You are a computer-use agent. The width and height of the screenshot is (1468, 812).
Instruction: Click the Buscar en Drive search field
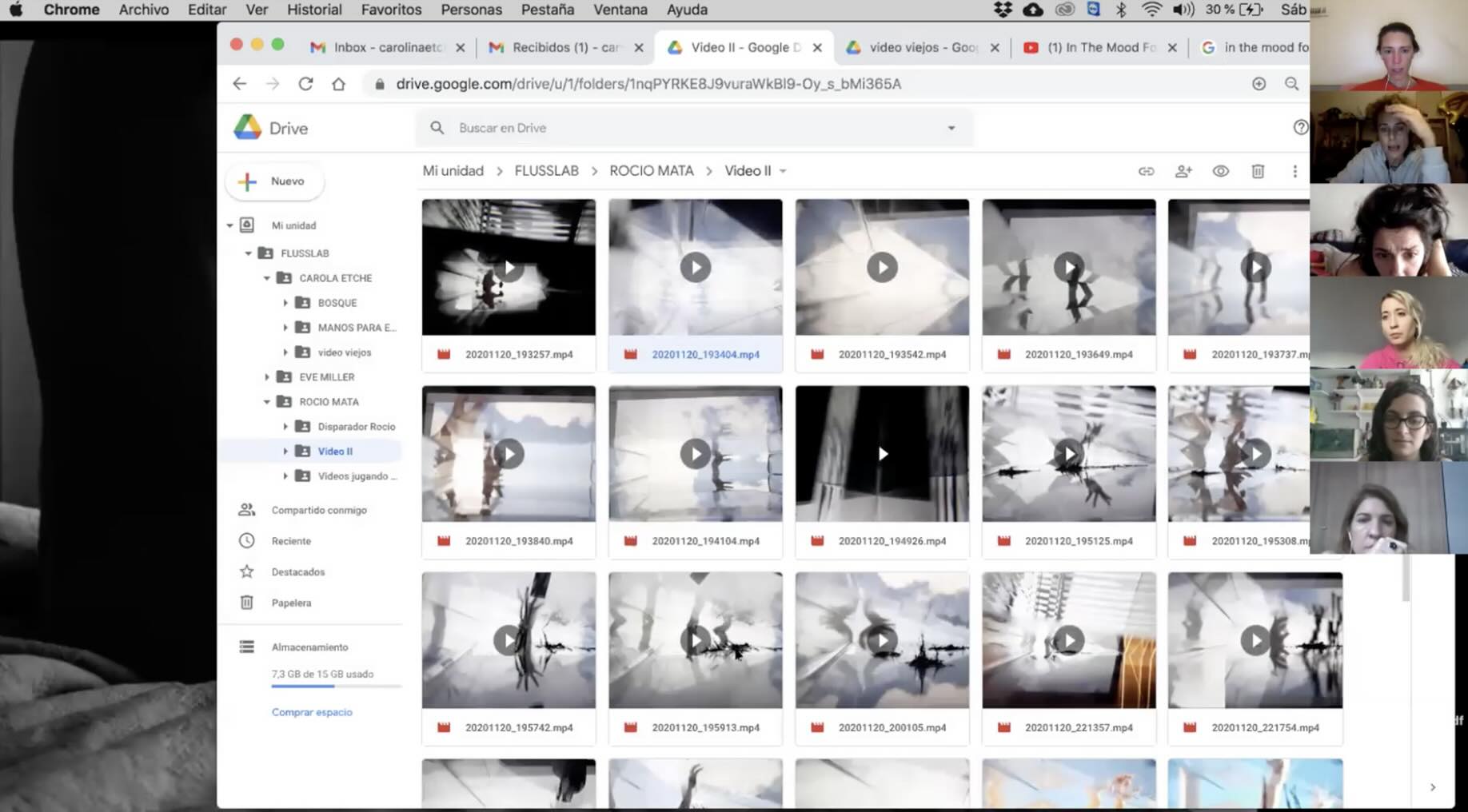[x=694, y=128]
